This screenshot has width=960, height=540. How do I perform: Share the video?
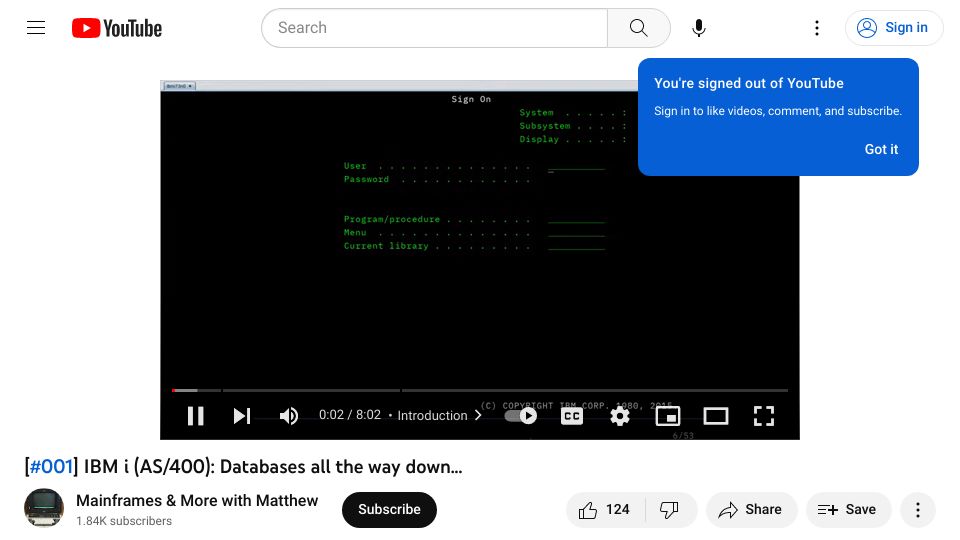pos(751,509)
